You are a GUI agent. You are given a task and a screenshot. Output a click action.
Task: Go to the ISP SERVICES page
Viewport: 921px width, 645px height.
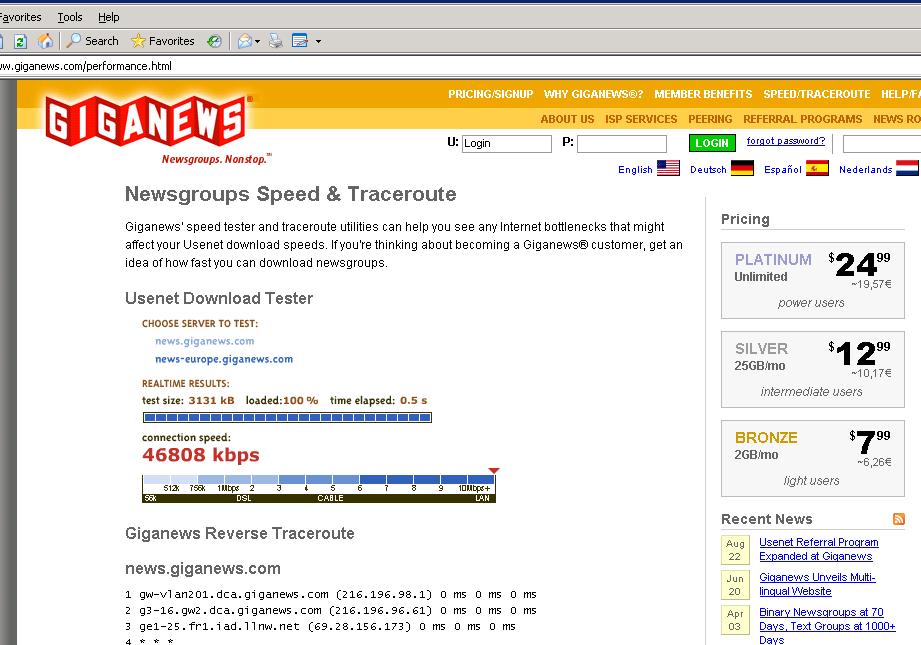tap(641, 119)
